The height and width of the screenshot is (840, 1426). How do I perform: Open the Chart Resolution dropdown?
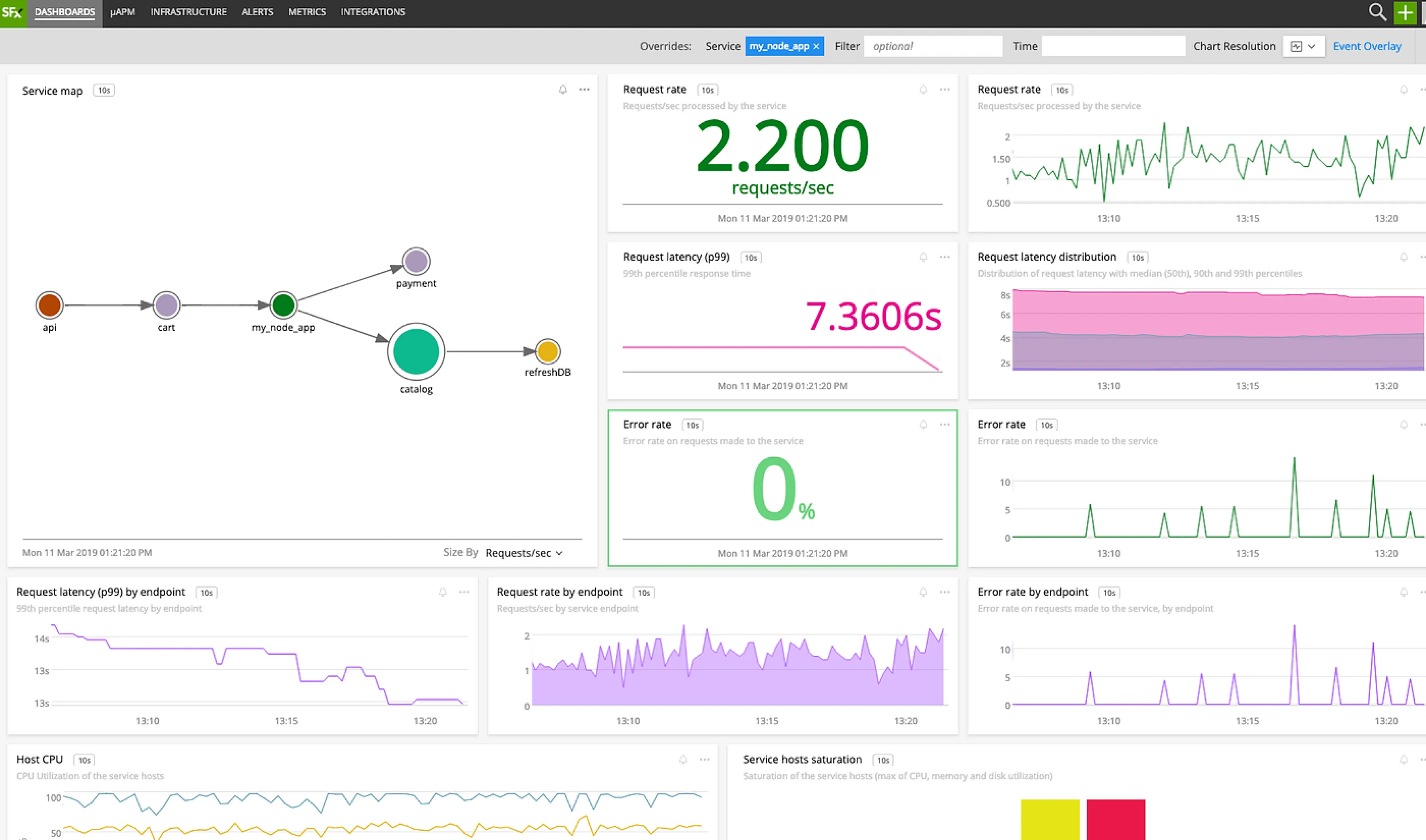(1303, 46)
